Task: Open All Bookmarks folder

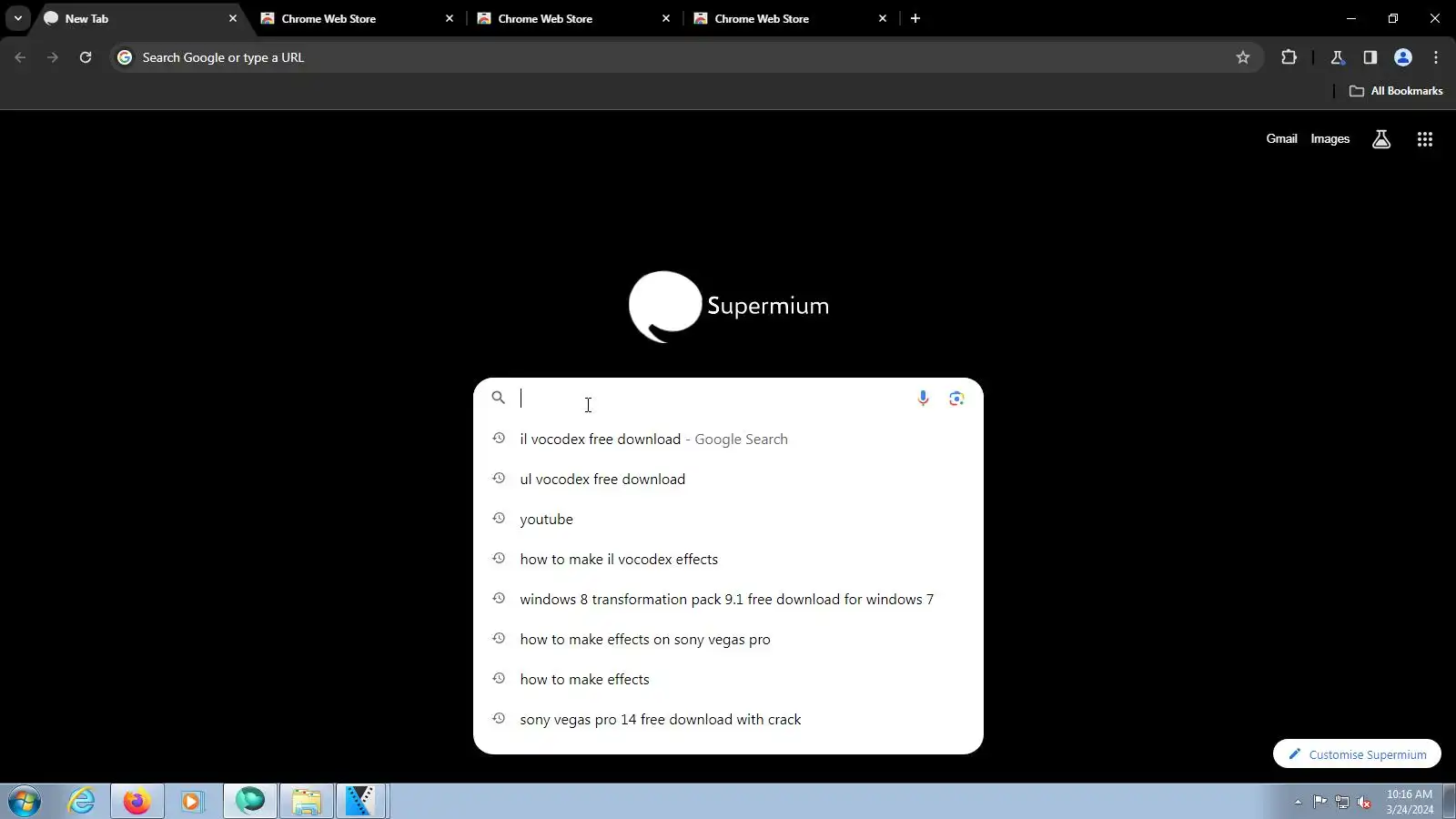Action: pos(1396,91)
